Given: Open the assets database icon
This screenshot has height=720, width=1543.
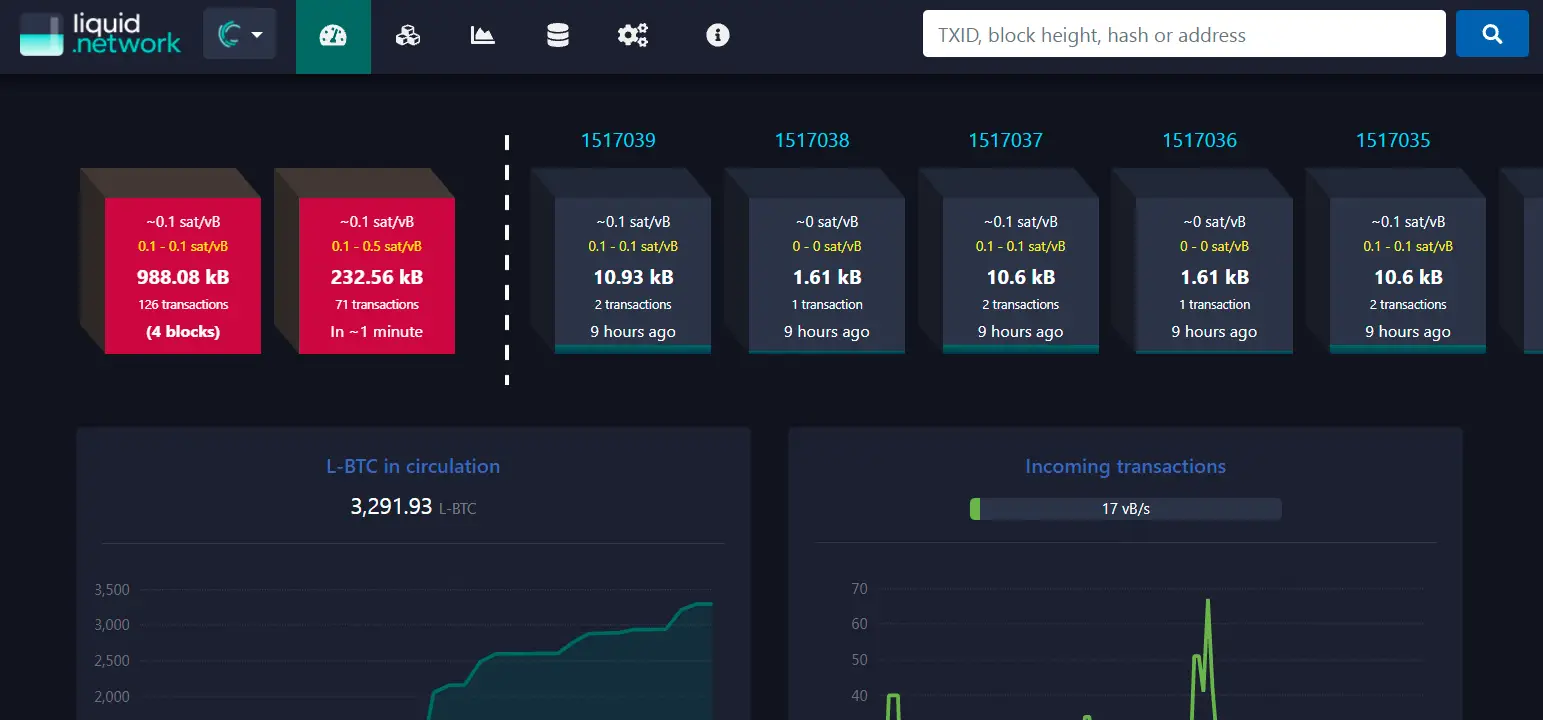Looking at the screenshot, I should pyautogui.click(x=558, y=36).
